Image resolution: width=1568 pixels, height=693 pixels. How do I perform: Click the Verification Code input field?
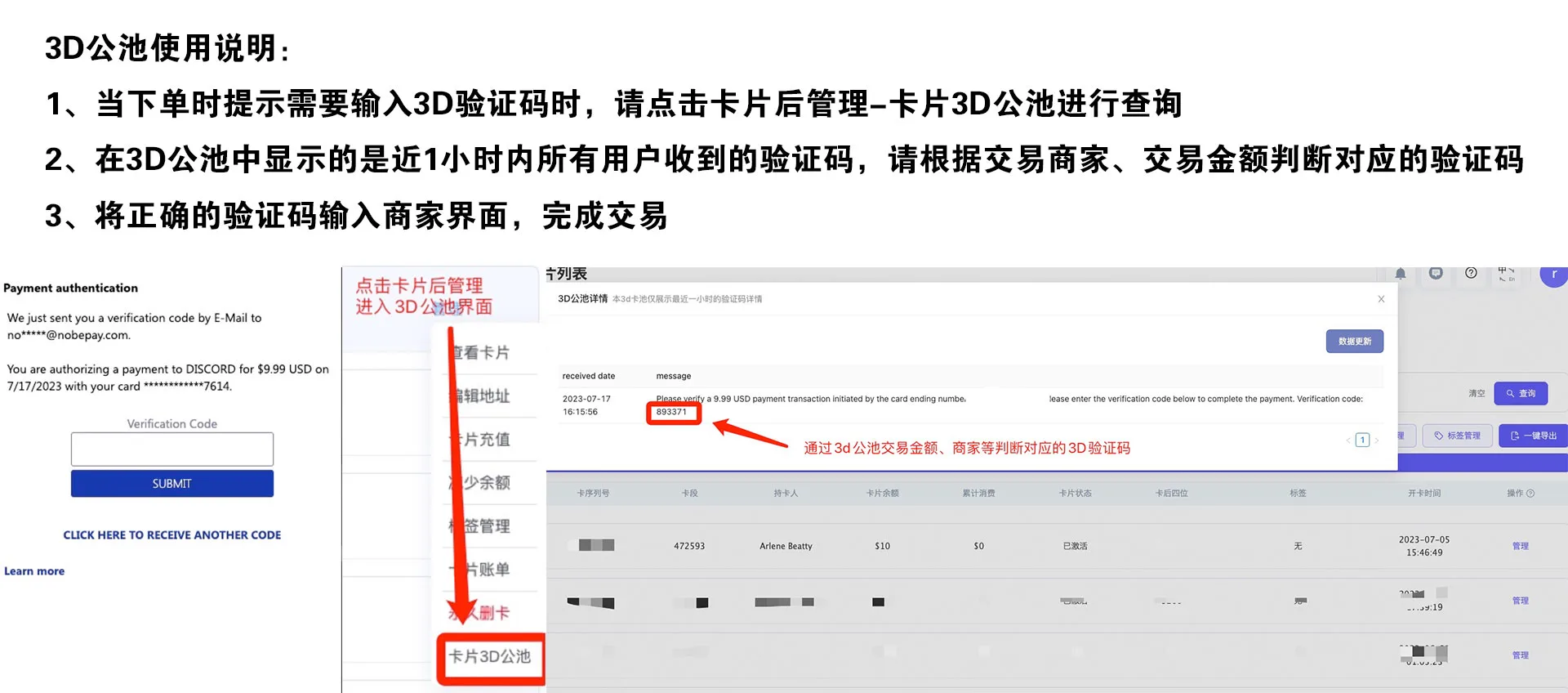pos(172,449)
